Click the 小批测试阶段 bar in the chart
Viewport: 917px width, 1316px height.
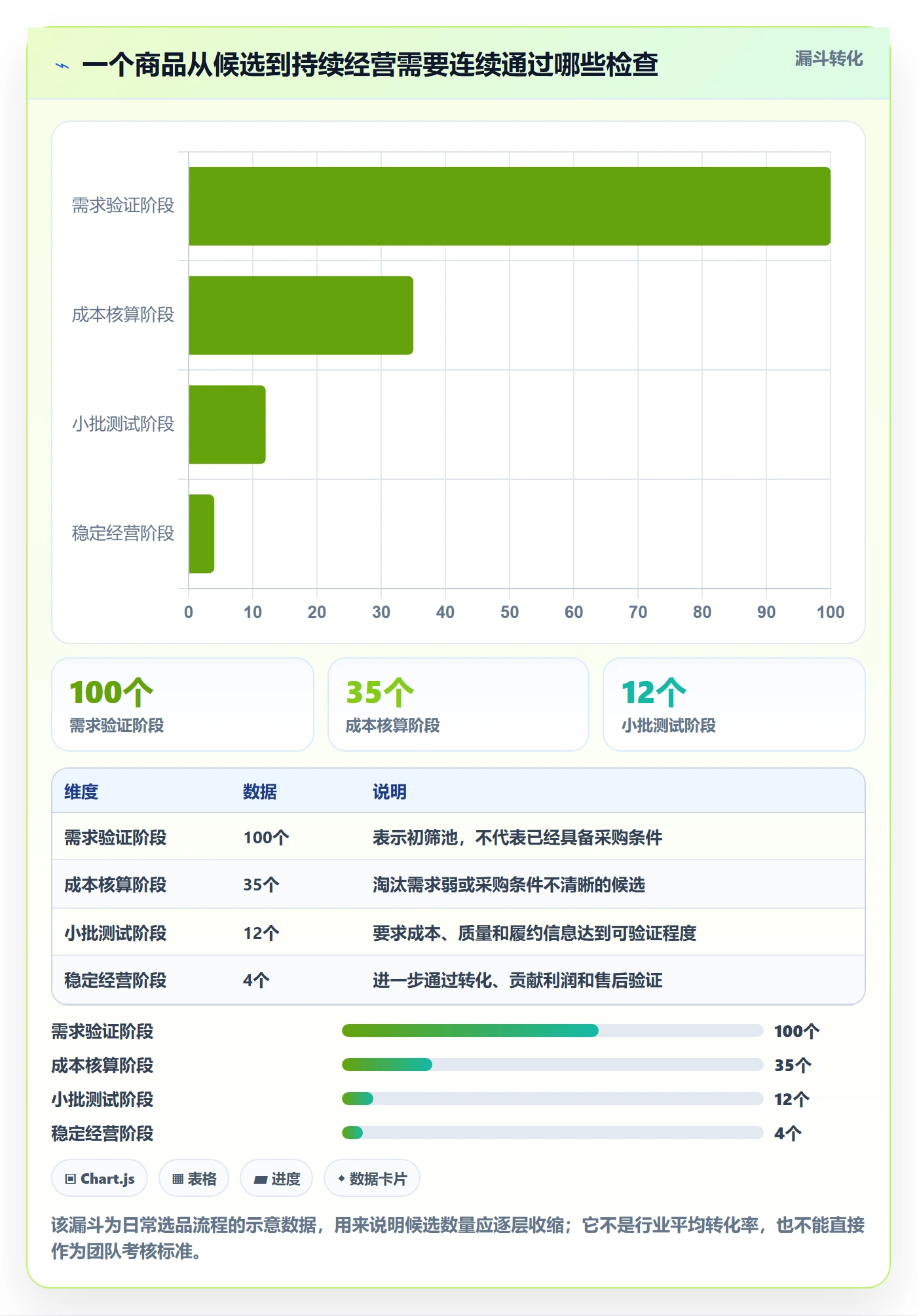[x=227, y=424]
